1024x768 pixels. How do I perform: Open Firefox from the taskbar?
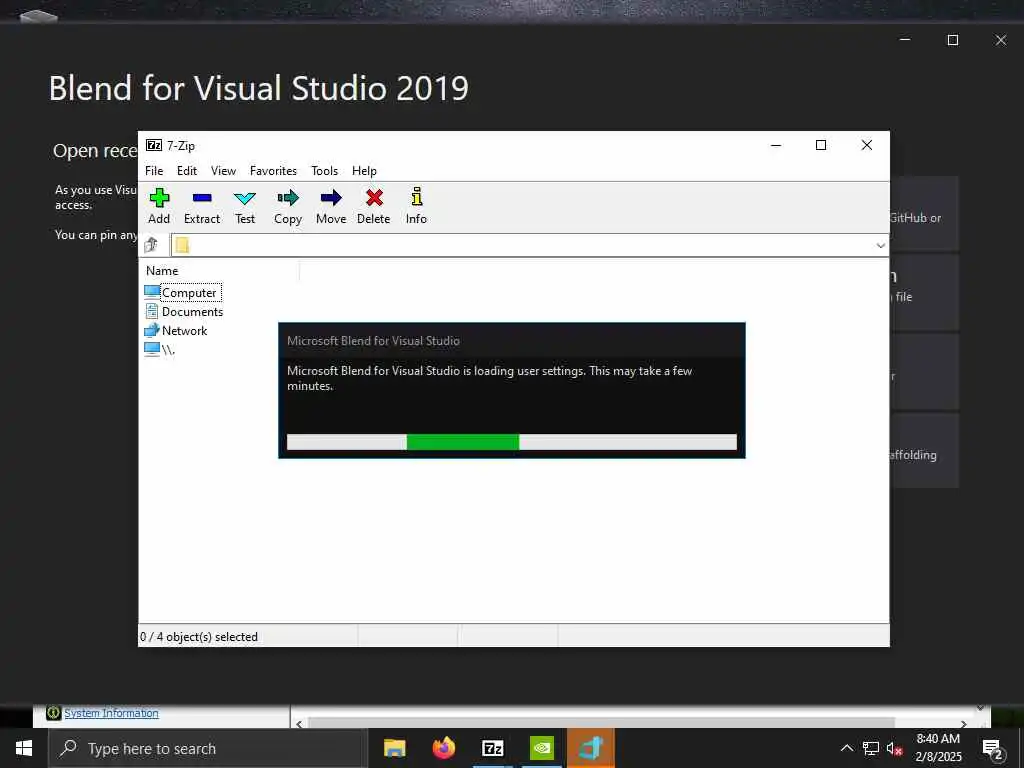pyautogui.click(x=443, y=748)
